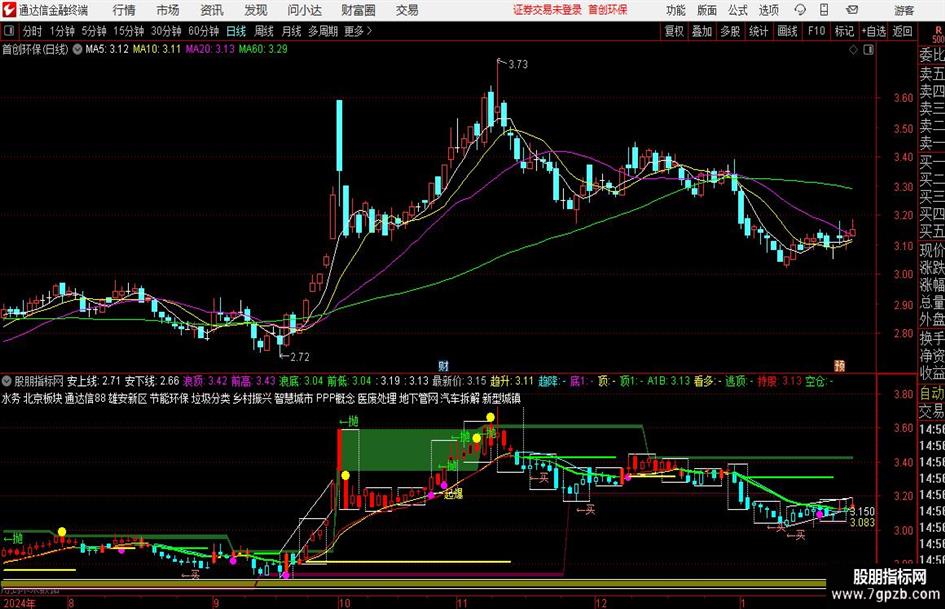
Task: Click the 游客 guest account label
Action: (x=903, y=10)
